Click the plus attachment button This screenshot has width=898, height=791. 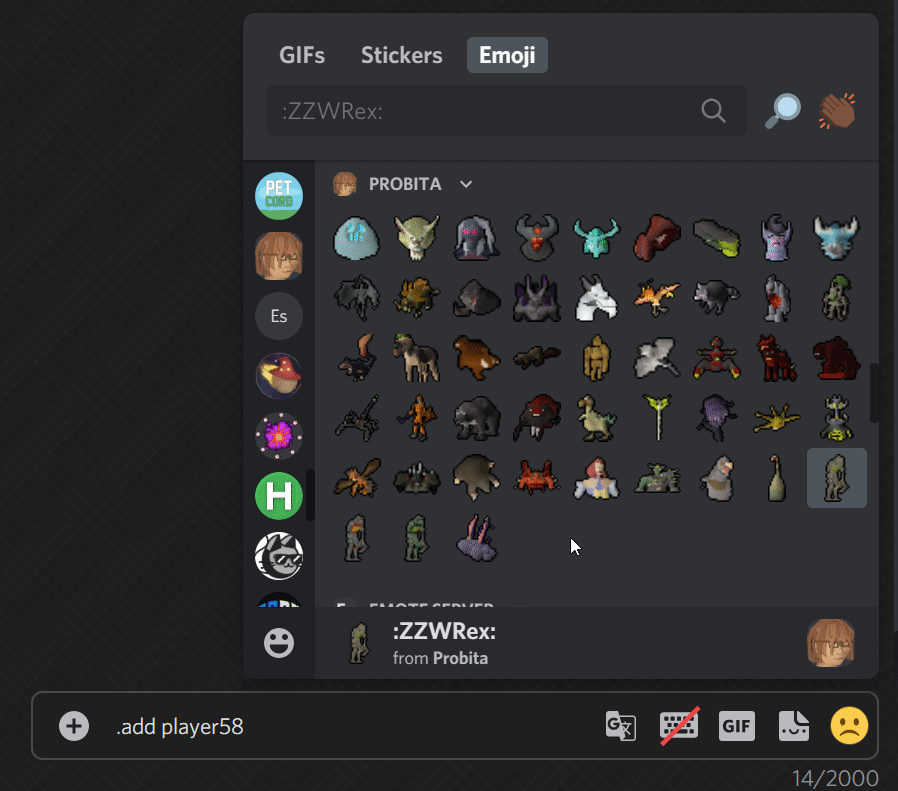click(x=74, y=726)
